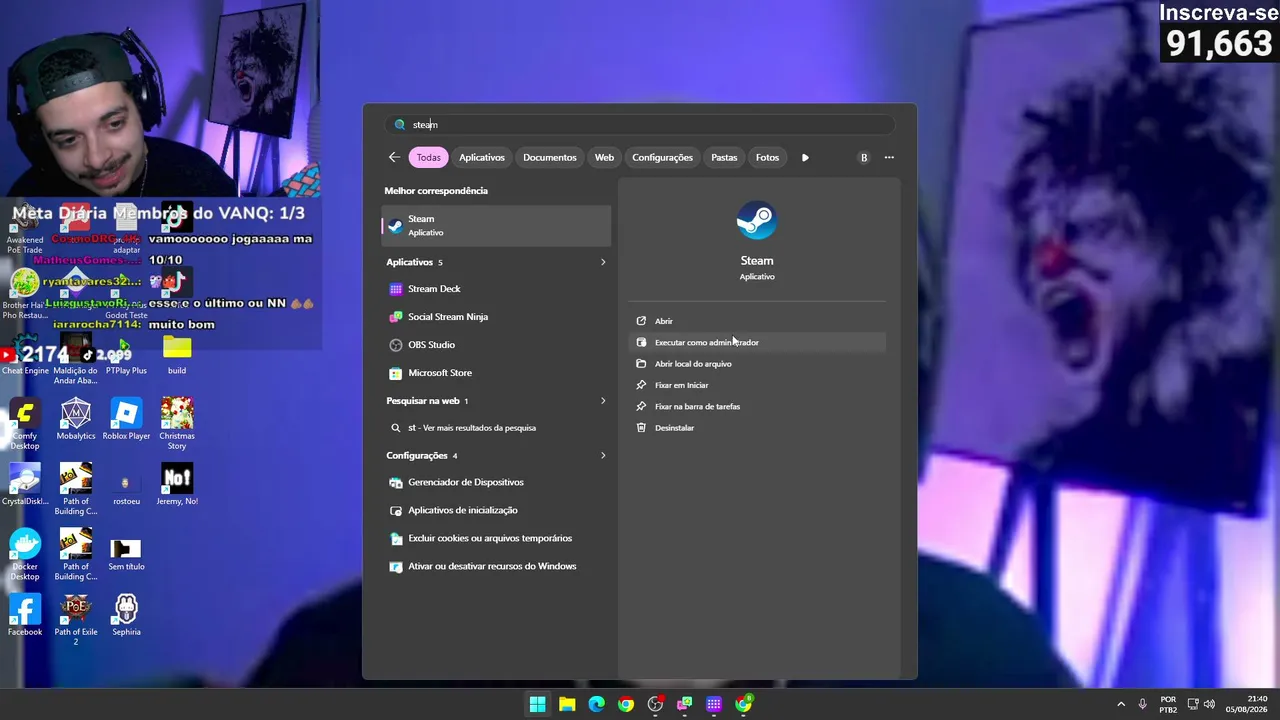
Task: Select the Docker Desktop shortcut
Action: click(x=25, y=555)
